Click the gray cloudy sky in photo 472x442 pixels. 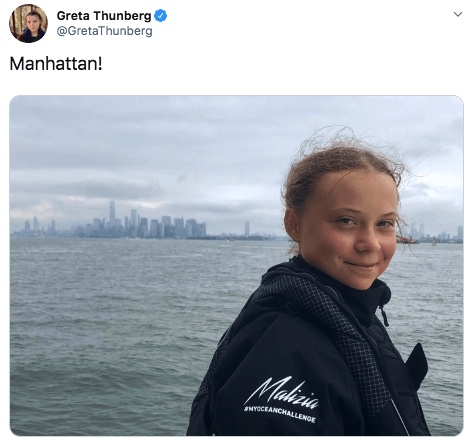(150, 150)
